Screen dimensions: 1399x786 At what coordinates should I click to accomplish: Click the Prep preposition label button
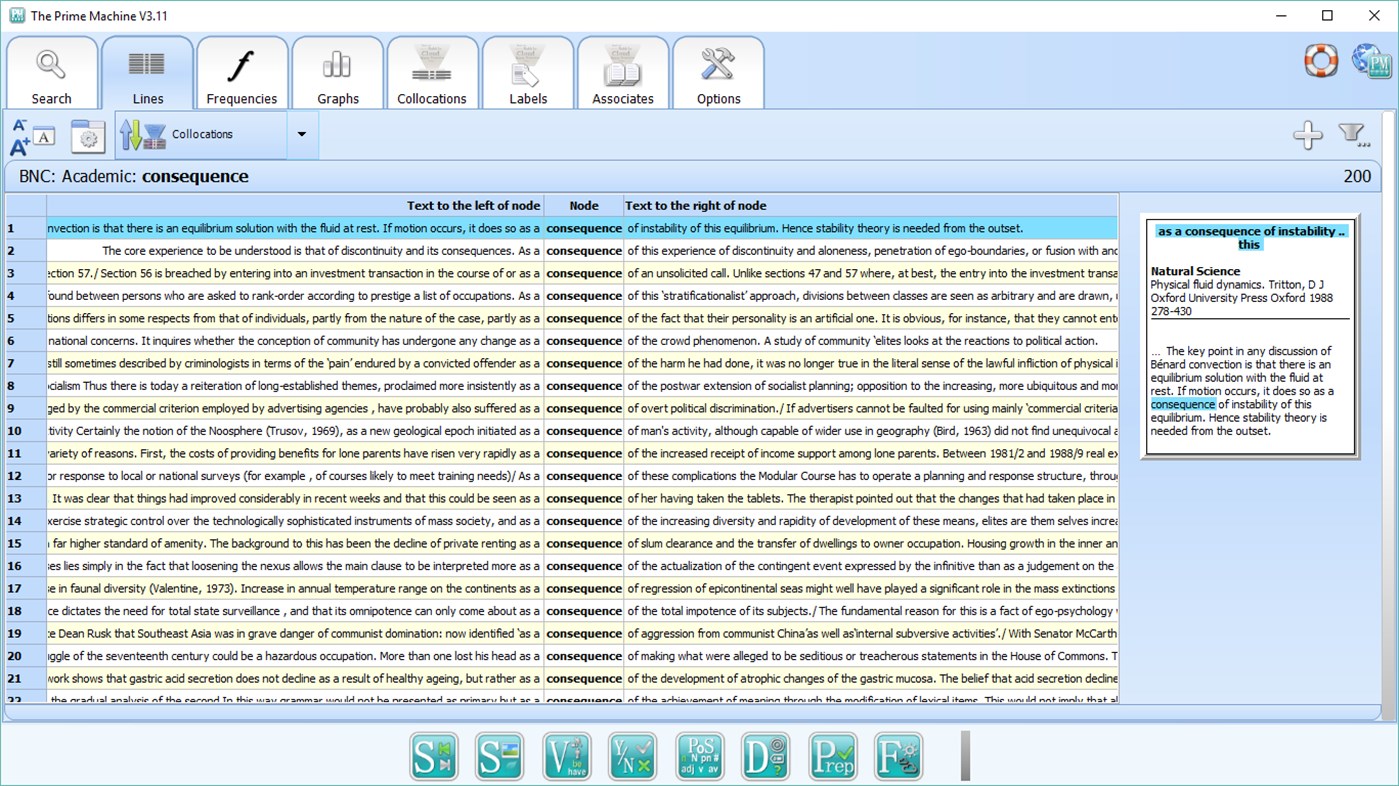tap(833, 756)
